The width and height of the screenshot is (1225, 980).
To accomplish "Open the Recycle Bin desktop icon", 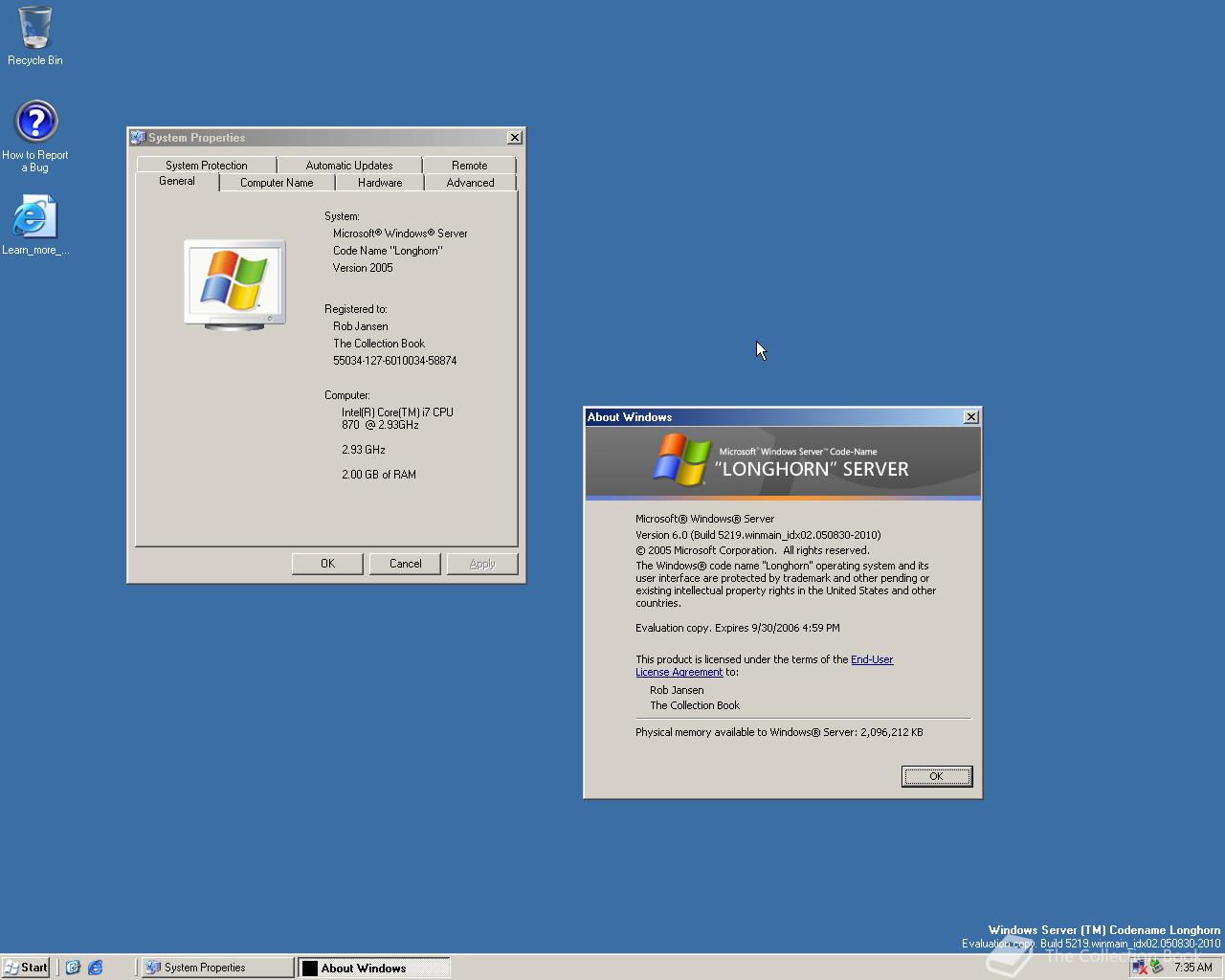I will click(x=34, y=36).
